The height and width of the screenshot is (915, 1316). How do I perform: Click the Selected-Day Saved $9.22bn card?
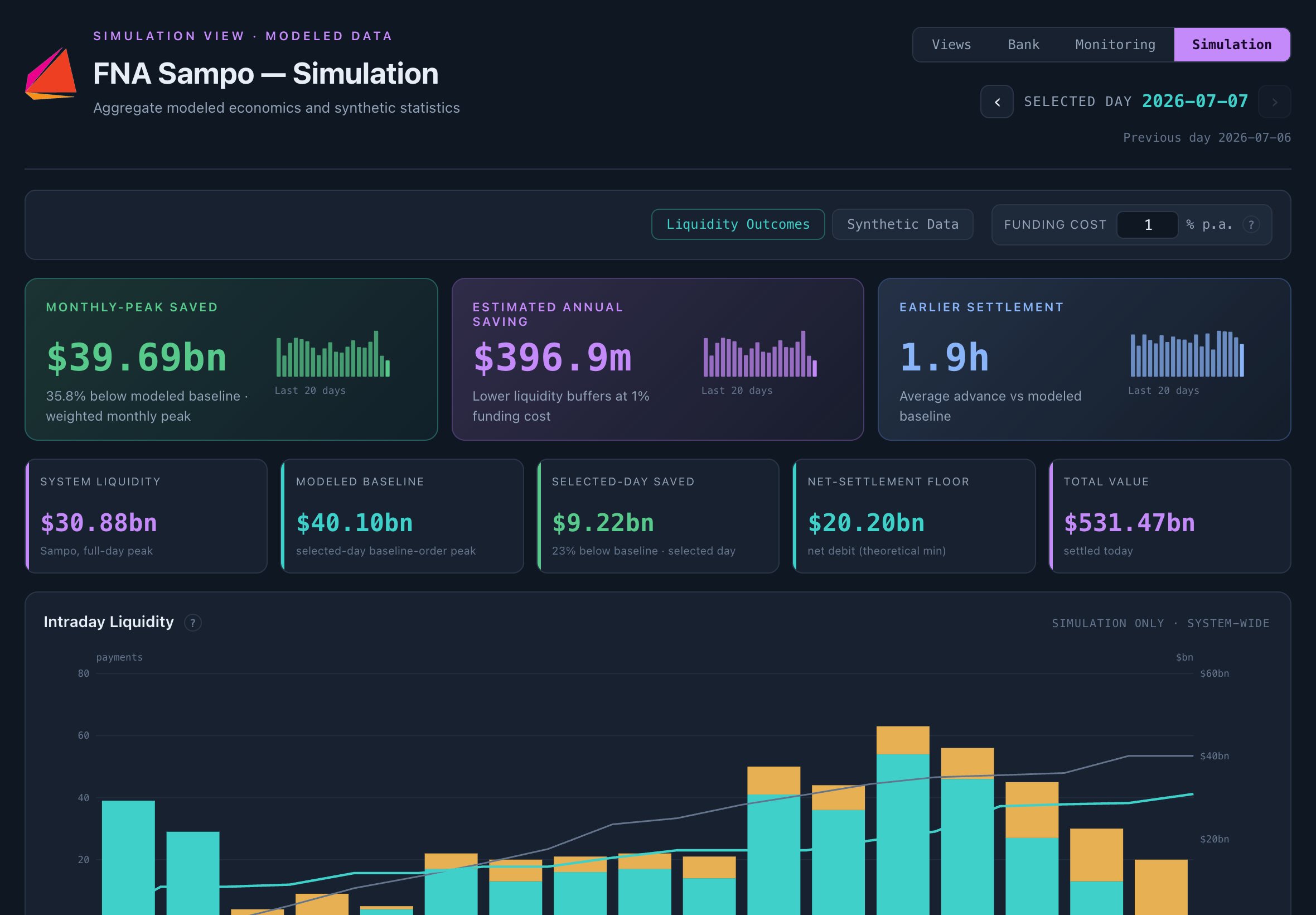pos(657,516)
